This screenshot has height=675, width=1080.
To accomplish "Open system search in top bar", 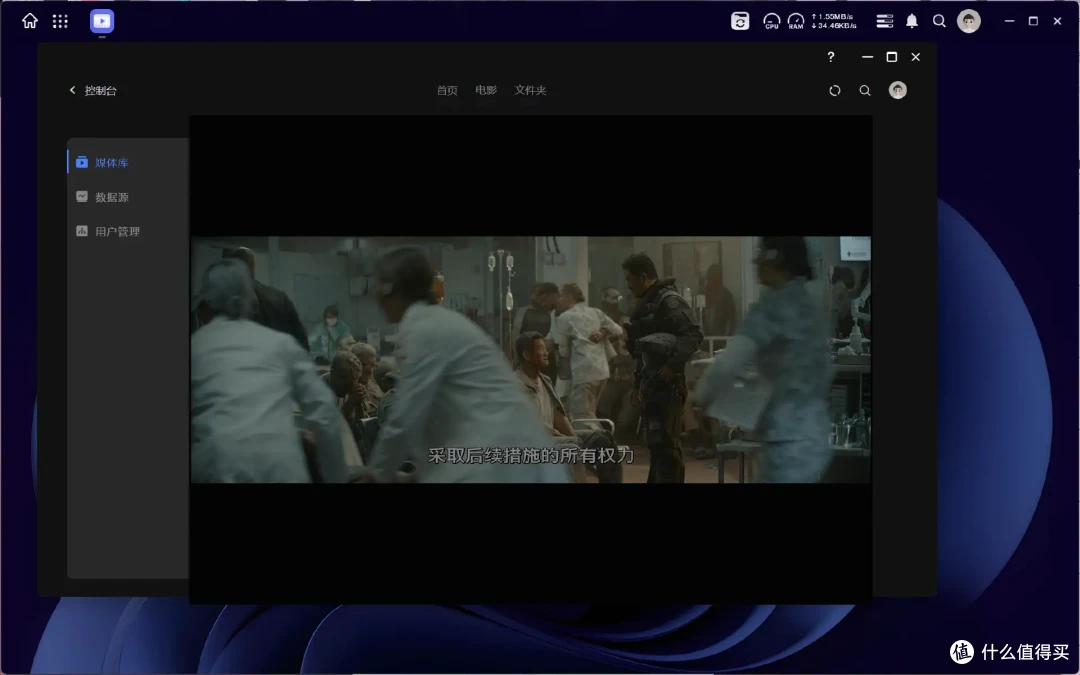I will [x=939, y=21].
